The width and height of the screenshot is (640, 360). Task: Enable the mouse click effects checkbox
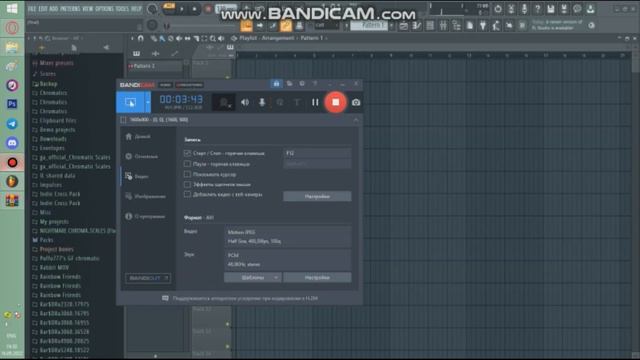[x=187, y=184]
